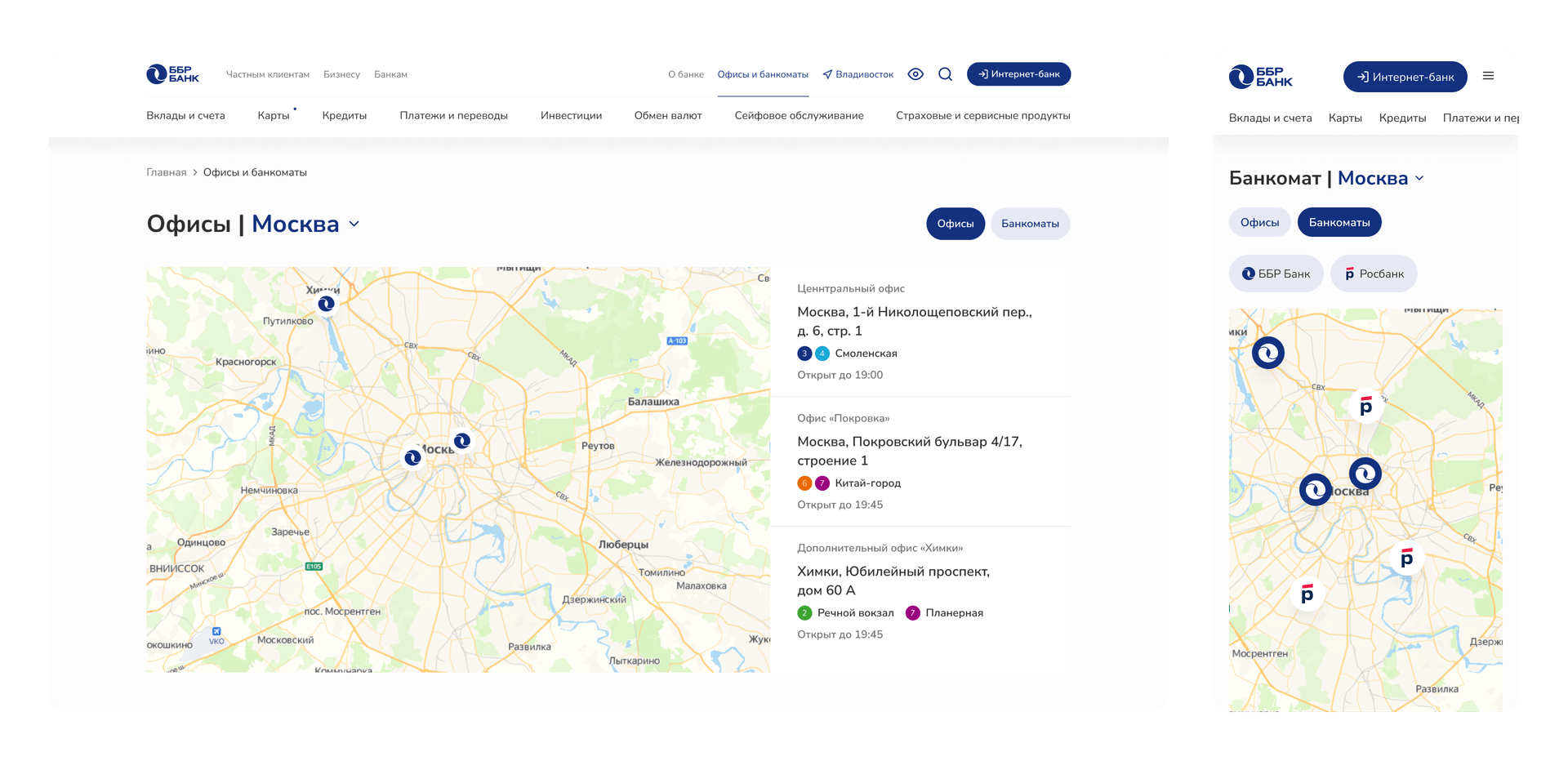Toggle the accessibility eye icon
The height and width of the screenshot is (761, 1568).
[x=915, y=74]
